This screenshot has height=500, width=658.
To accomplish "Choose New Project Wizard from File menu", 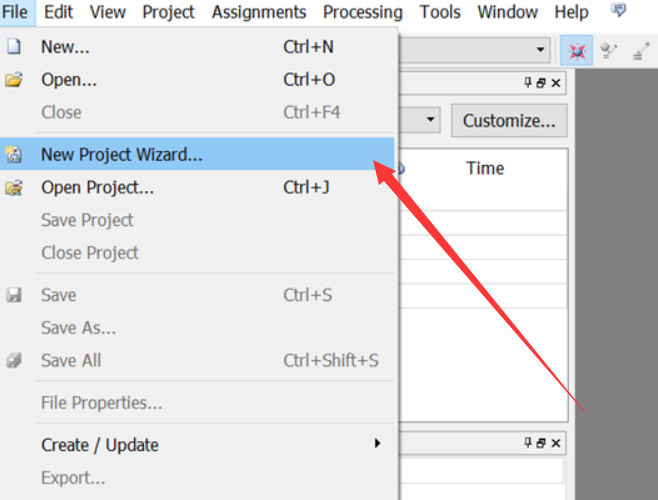I will [x=121, y=155].
